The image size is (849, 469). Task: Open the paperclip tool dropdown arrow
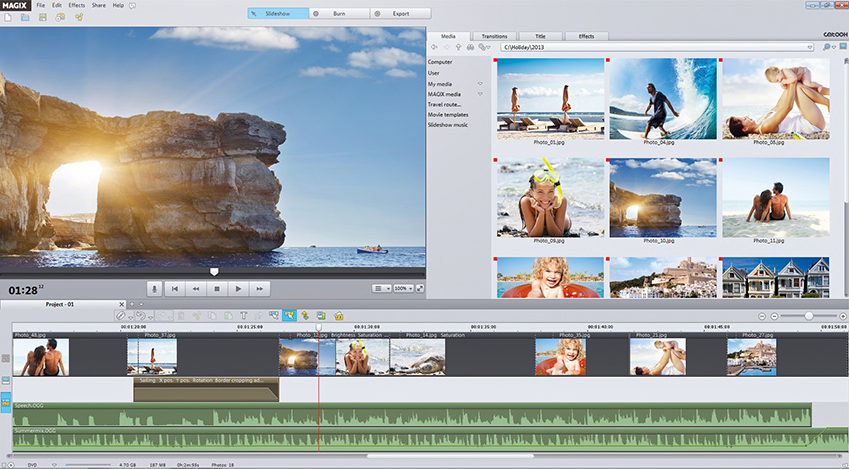(x=130, y=317)
